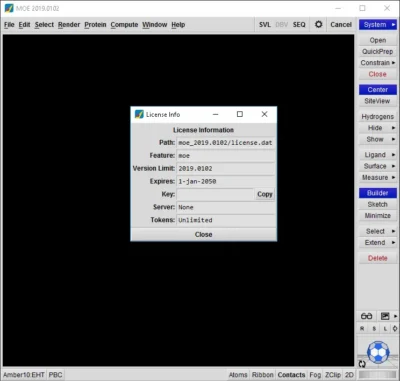Click the rotate arrows icon beside trackball
The image size is (400, 381).
tap(362, 364)
